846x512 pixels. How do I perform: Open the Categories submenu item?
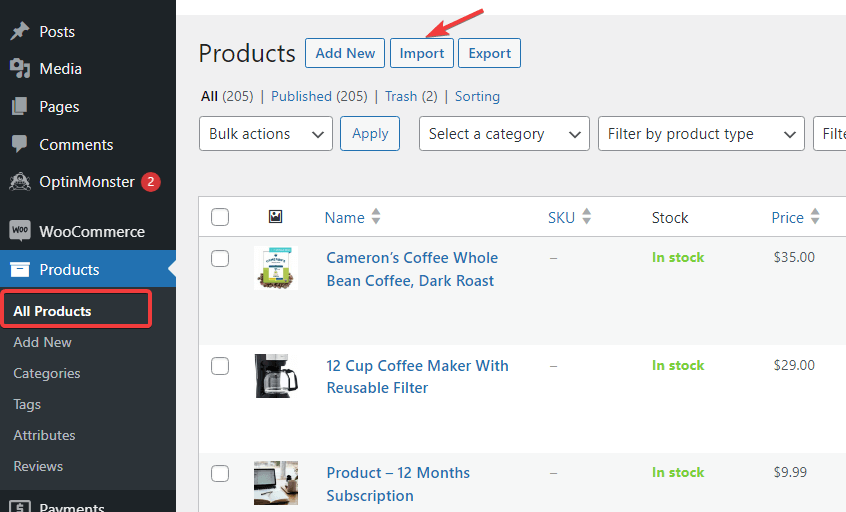46,373
